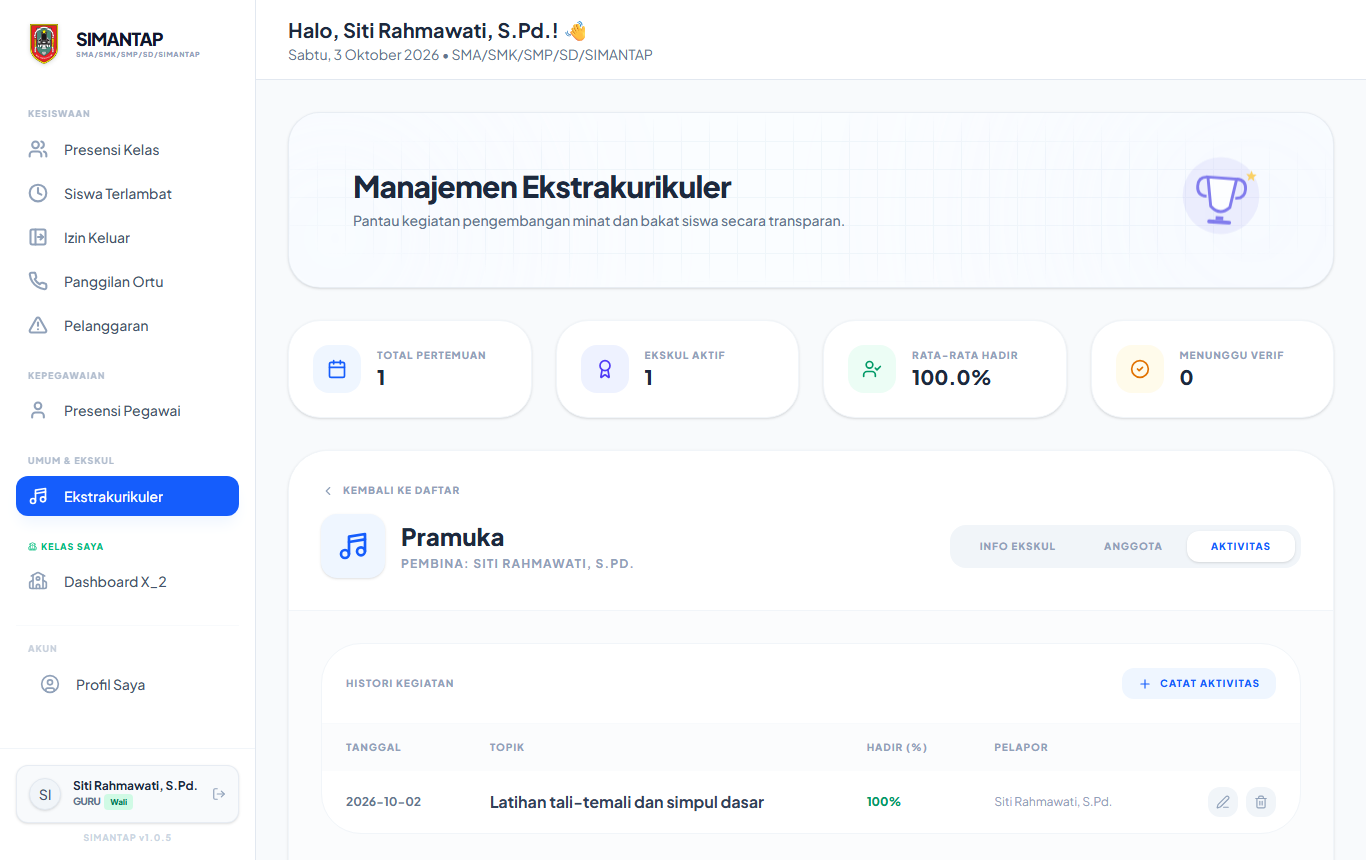1366x860 pixels.
Task: Go to Presensi Kelas menu item
Action: [x=127, y=150]
